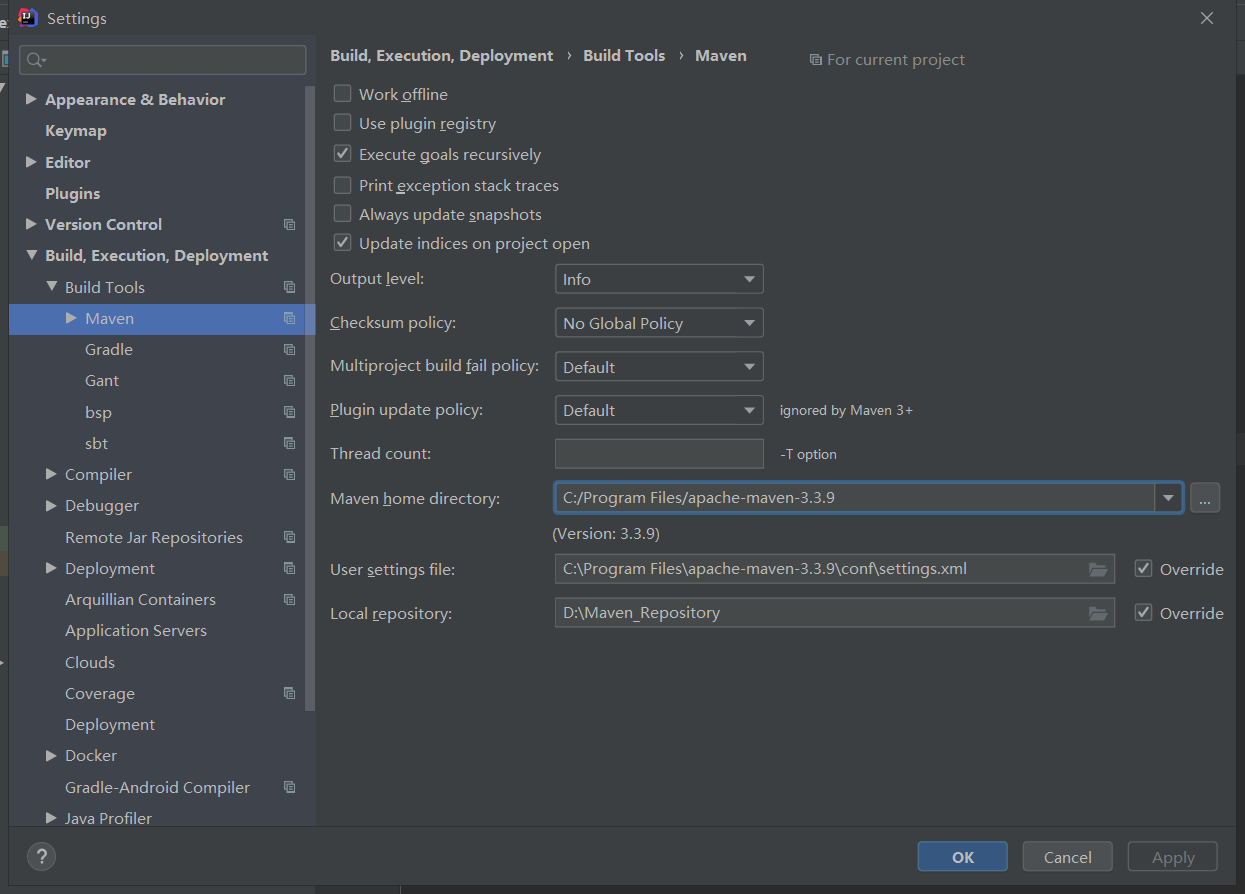The height and width of the screenshot is (894, 1245).
Task: Click the help question mark icon
Action: click(x=41, y=856)
